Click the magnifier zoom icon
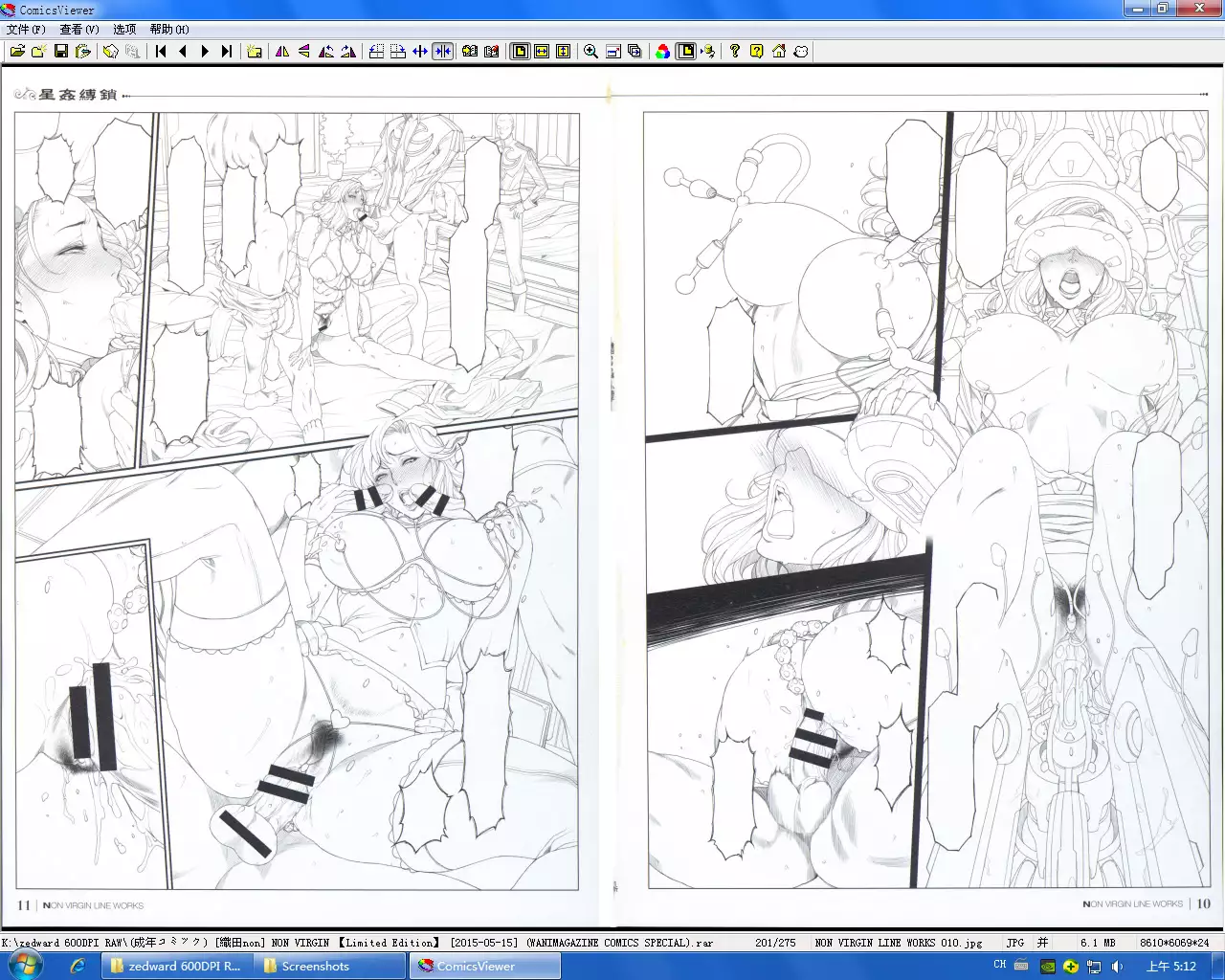The height and width of the screenshot is (980, 1225). tap(590, 52)
